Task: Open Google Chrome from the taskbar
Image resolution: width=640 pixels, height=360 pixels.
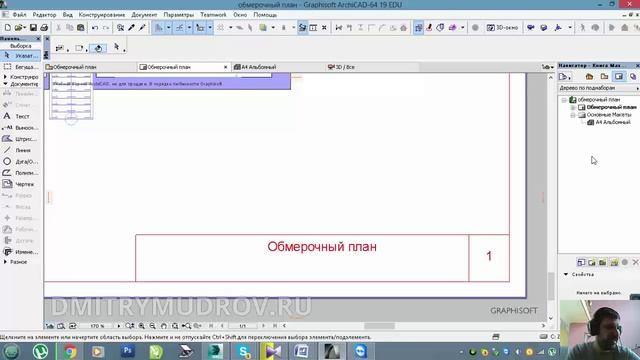Action: (70, 351)
